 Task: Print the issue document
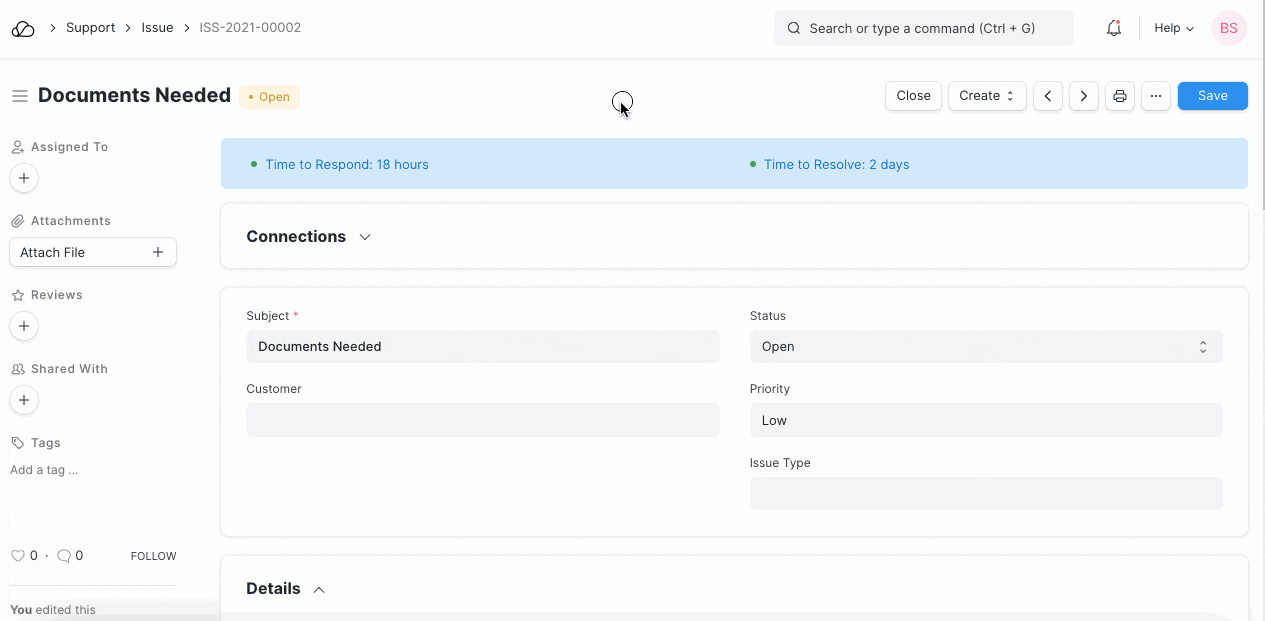click(x=1120, y=96)
